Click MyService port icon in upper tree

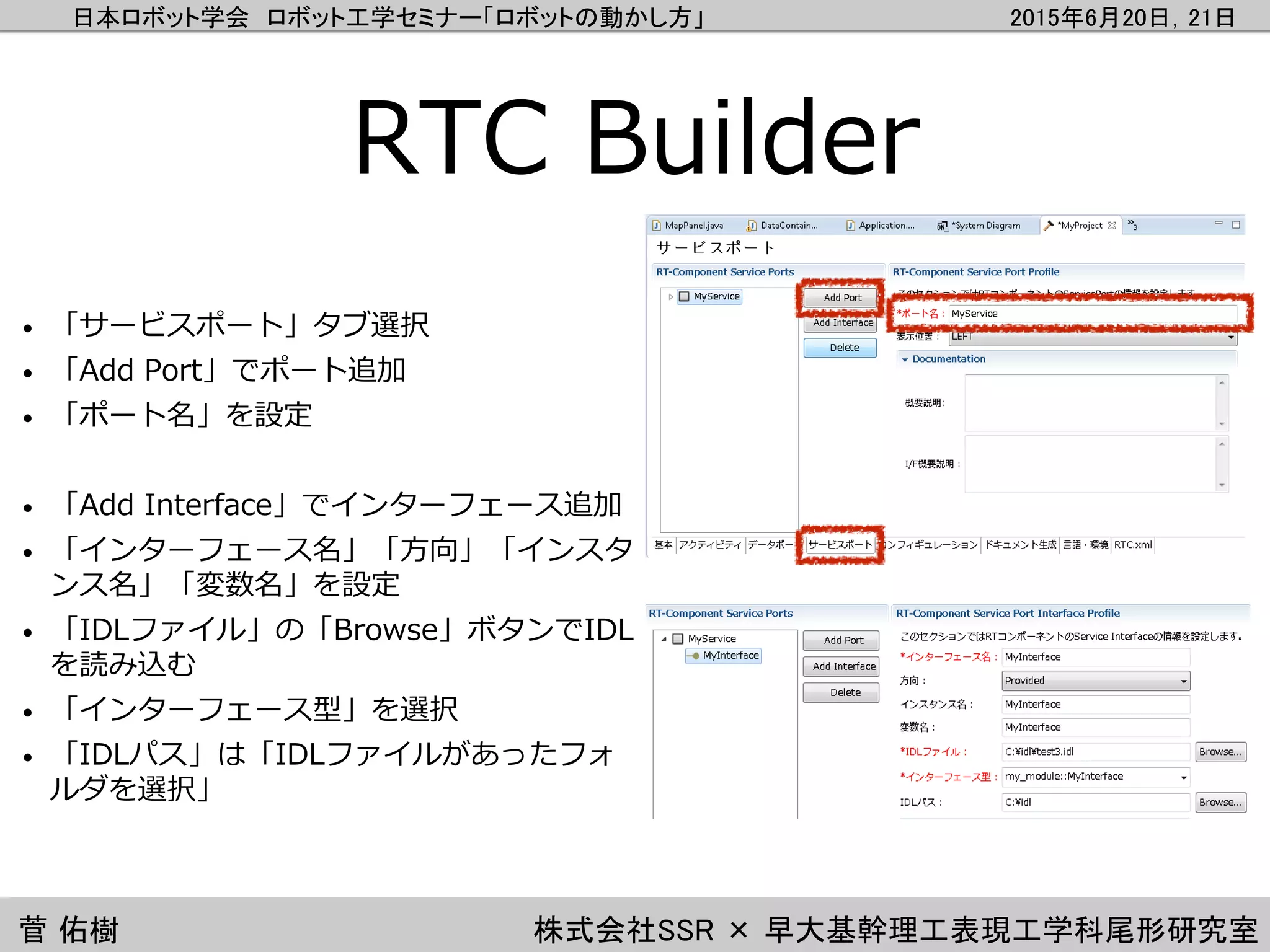click(x=684, y=296)
